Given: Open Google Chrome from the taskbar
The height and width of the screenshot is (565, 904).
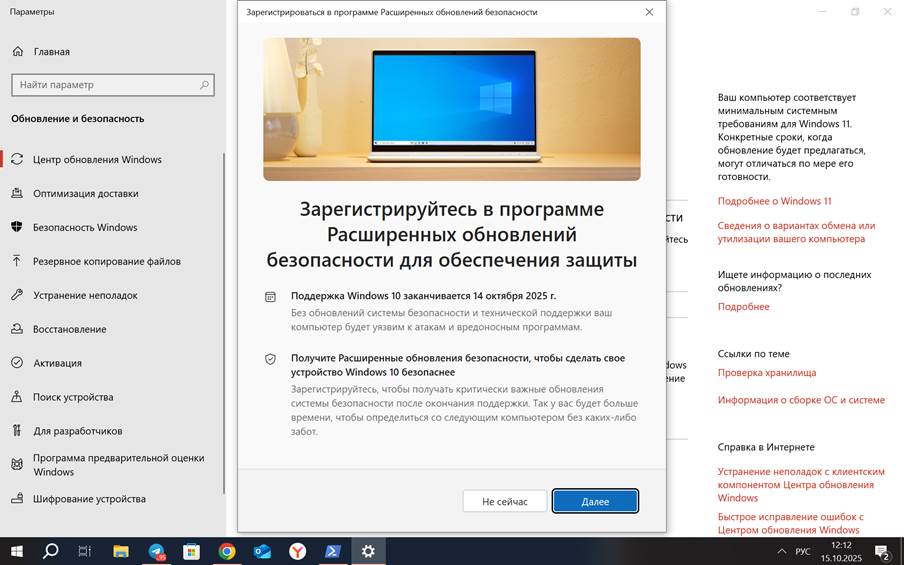Looking at the screenshot, I should (x=227, y=551).
